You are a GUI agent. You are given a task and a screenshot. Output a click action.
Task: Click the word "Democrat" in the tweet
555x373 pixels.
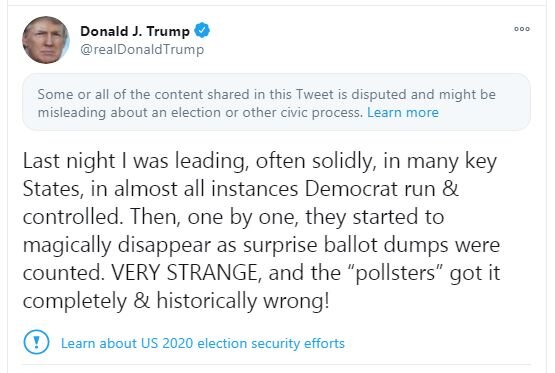click(x=351, y=189)
